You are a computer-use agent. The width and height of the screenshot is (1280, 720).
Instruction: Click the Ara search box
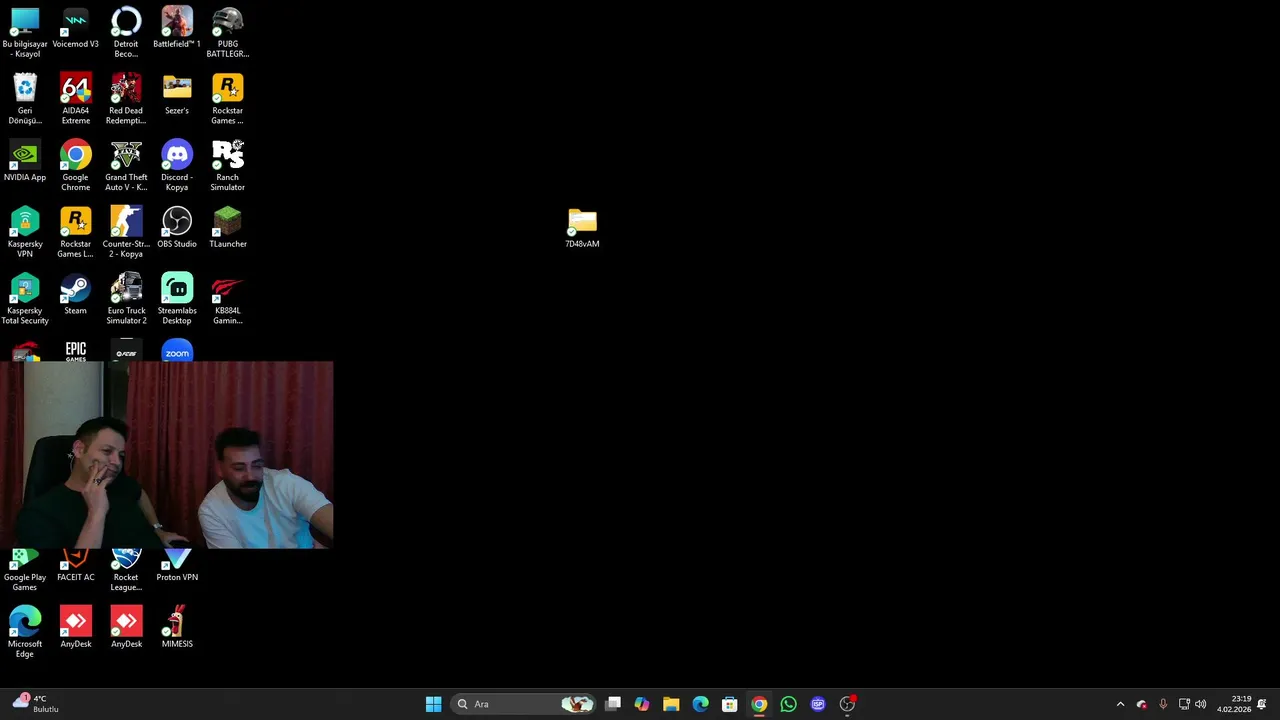524,704
